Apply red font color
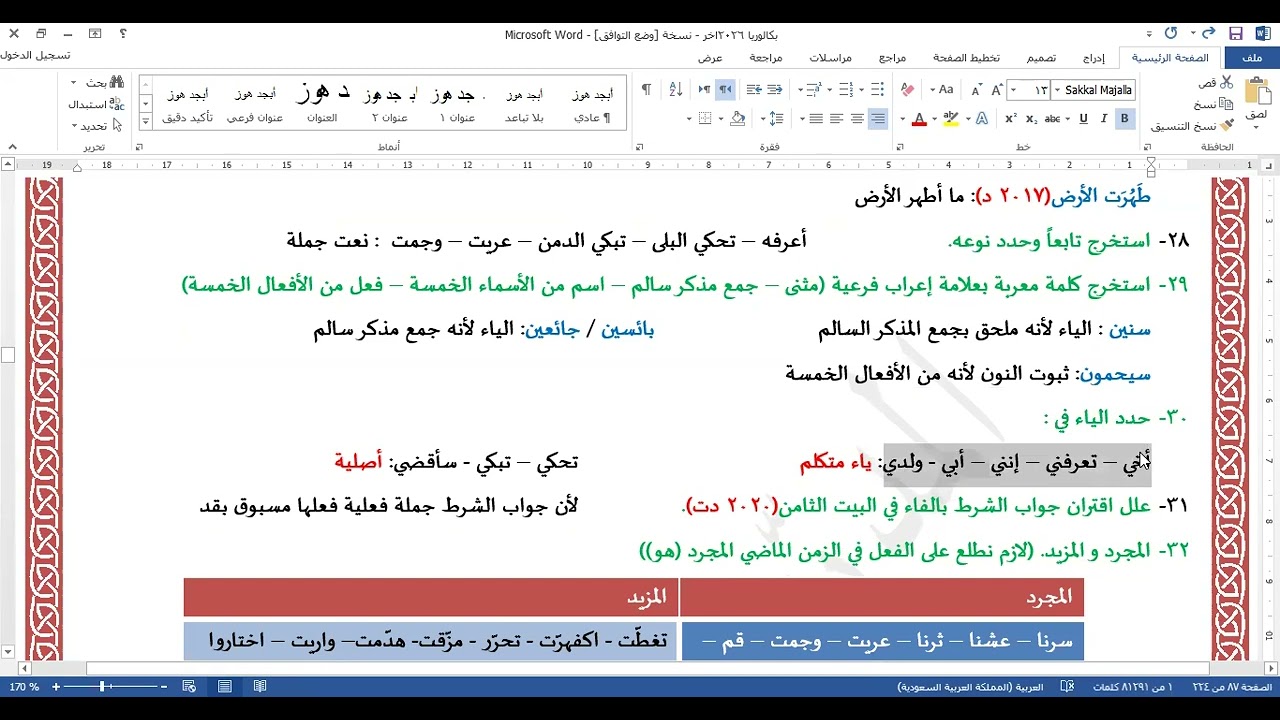Image resolution: width=1280 pixels, height=720 pixels. tap(919, 119)
